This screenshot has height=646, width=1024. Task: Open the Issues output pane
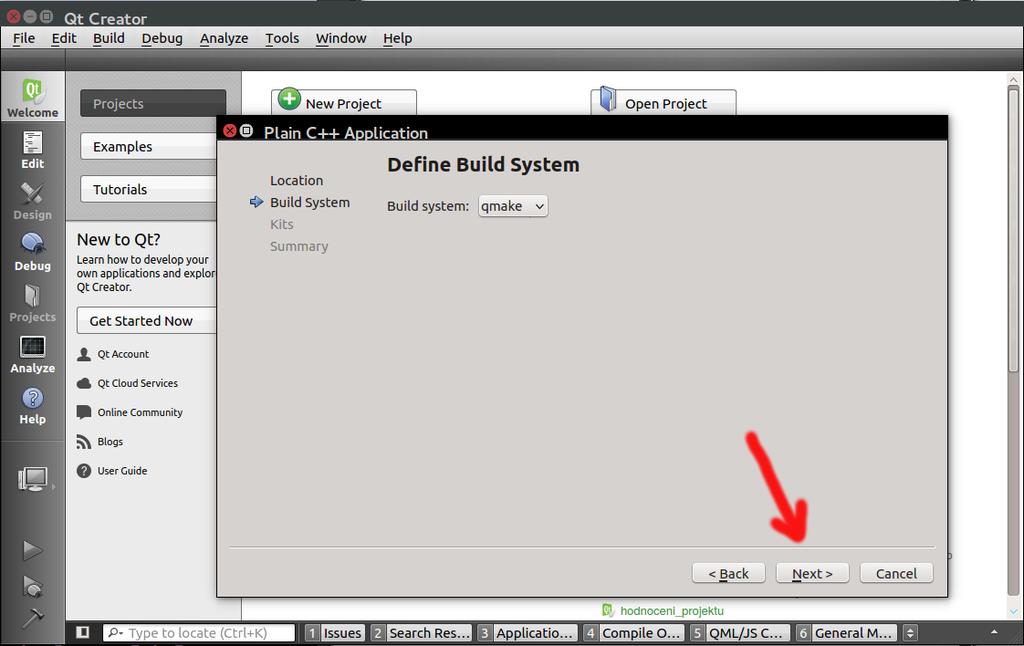pos(334,632)
